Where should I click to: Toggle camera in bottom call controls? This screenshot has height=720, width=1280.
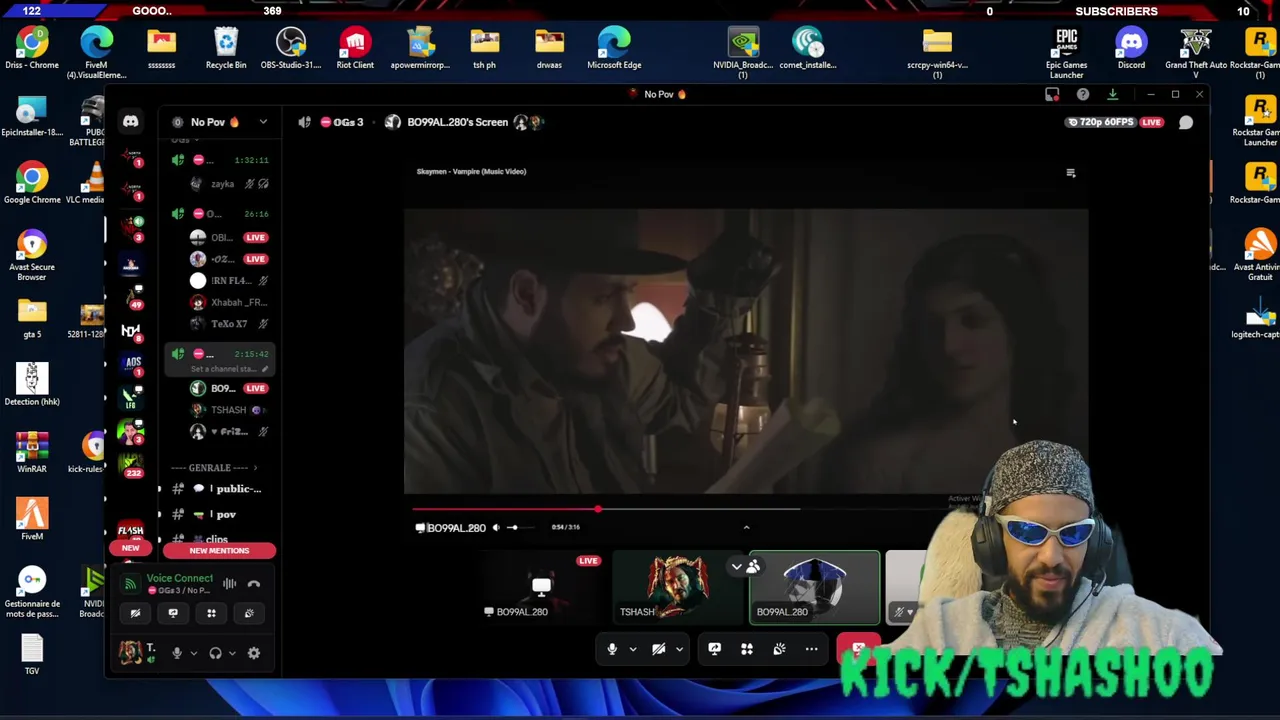[x=658, y=649]
